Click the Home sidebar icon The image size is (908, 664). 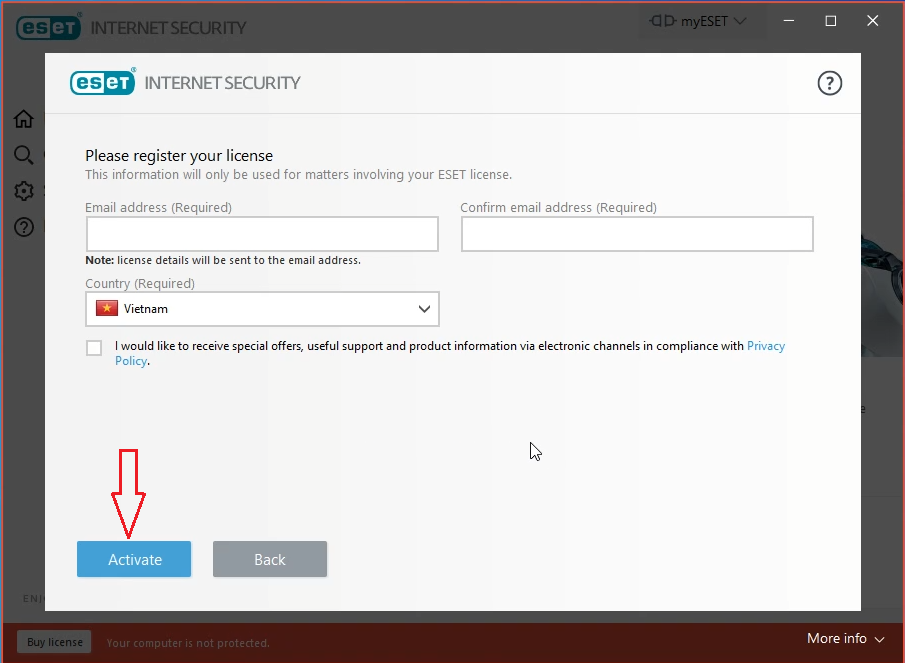click(24, 119)
